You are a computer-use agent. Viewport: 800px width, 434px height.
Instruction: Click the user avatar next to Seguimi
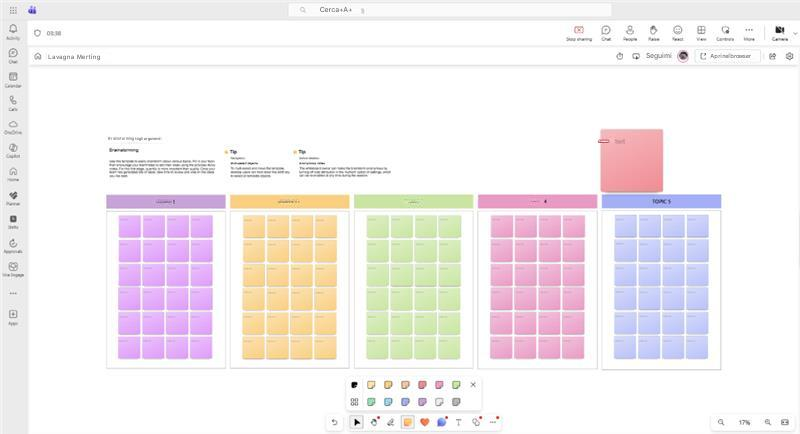tap(683, 56)
